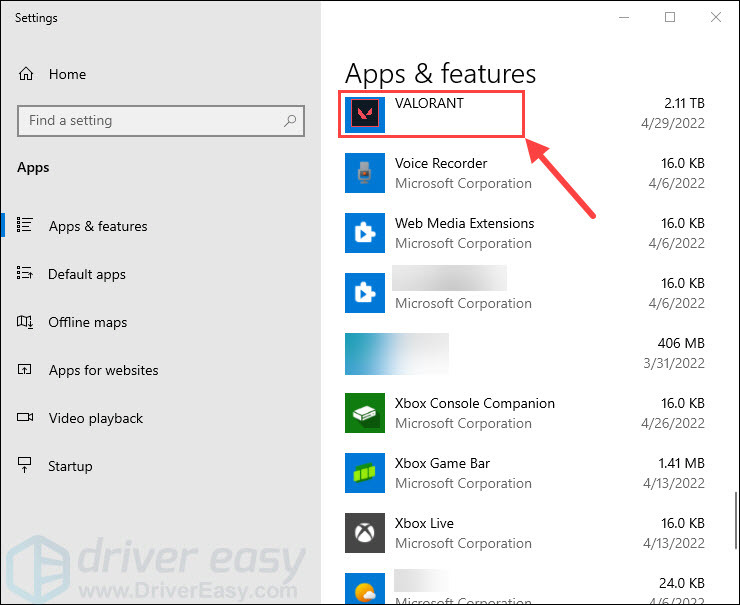Click the blurred-name extension icon dated 4/6/2022
Image resolution: width=740 pixels, height=605 pixels.
[x=365, y=293]
